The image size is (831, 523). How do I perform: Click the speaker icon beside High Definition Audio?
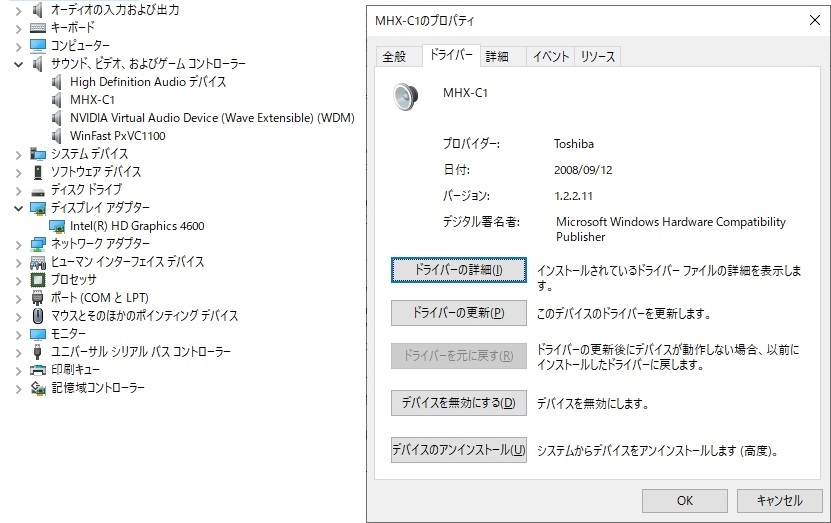click(56, 82)
